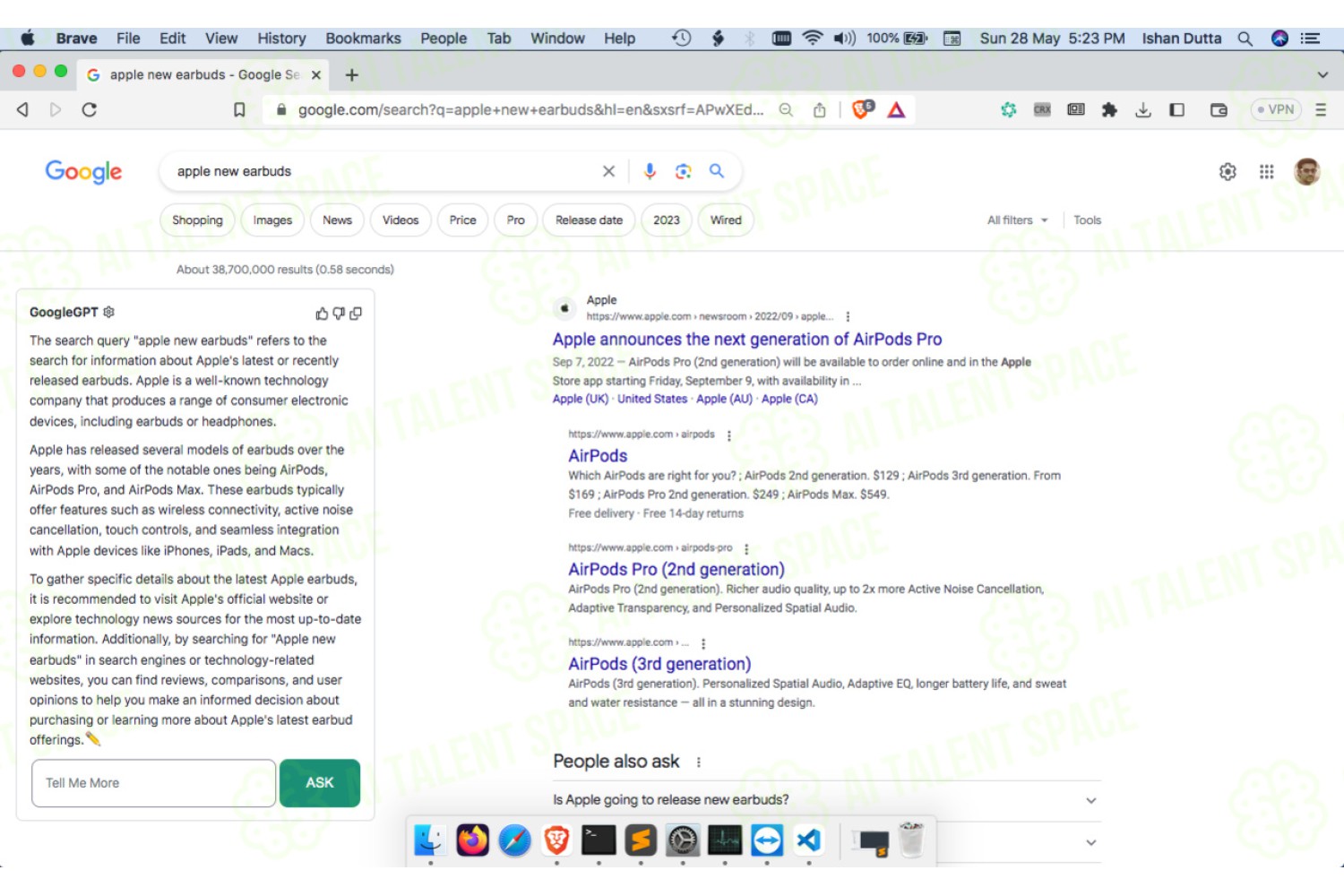
Task: Click the green ASK button
Action: [320, 783]
